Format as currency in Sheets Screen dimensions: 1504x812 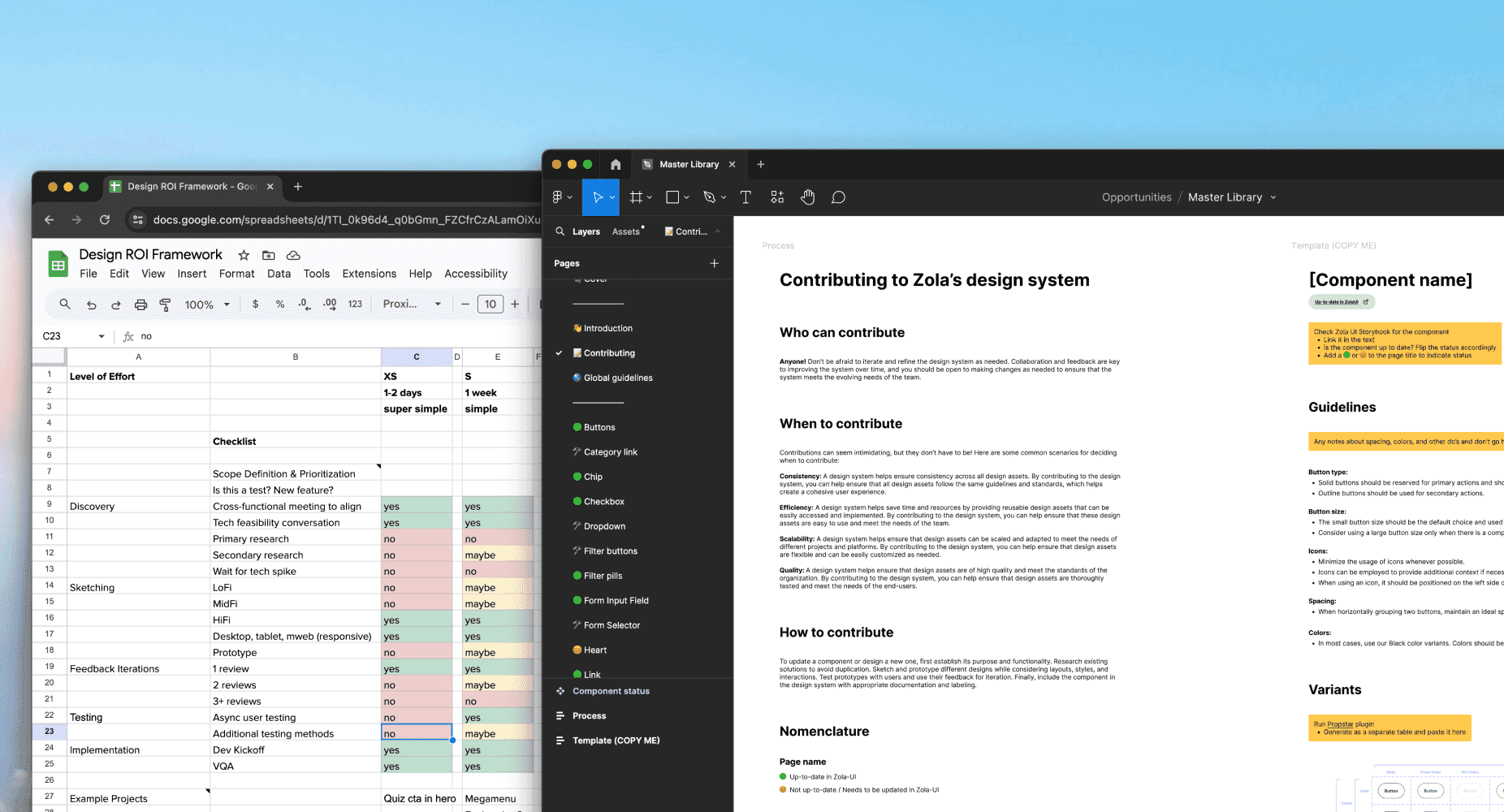[255, 304]
